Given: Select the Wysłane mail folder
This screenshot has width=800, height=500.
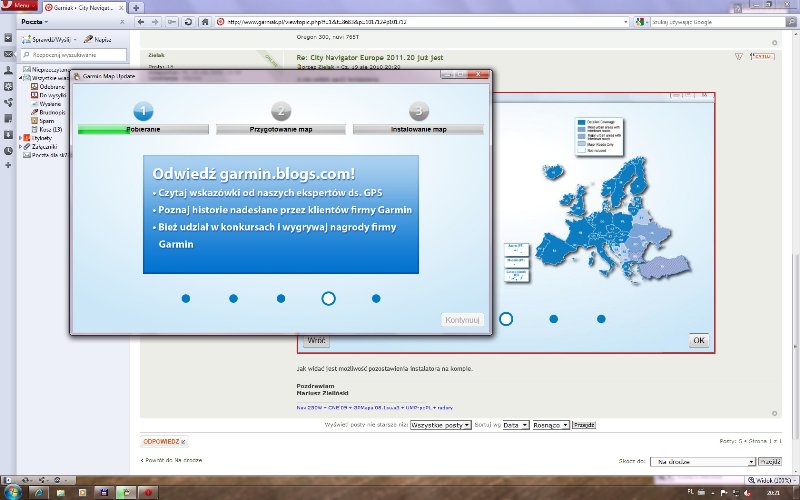Looking at the screenshot, I should click(x=46, y=104).
